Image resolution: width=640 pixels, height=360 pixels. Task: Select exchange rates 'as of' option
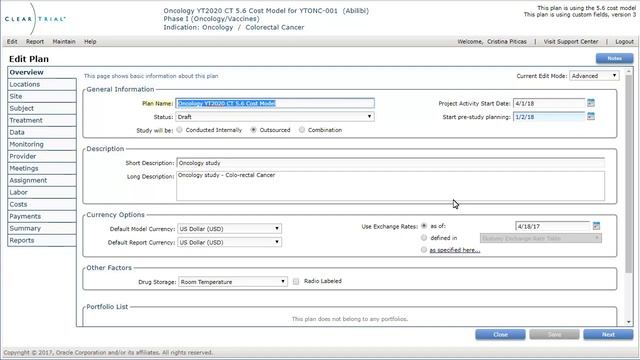tap(424, 225)
